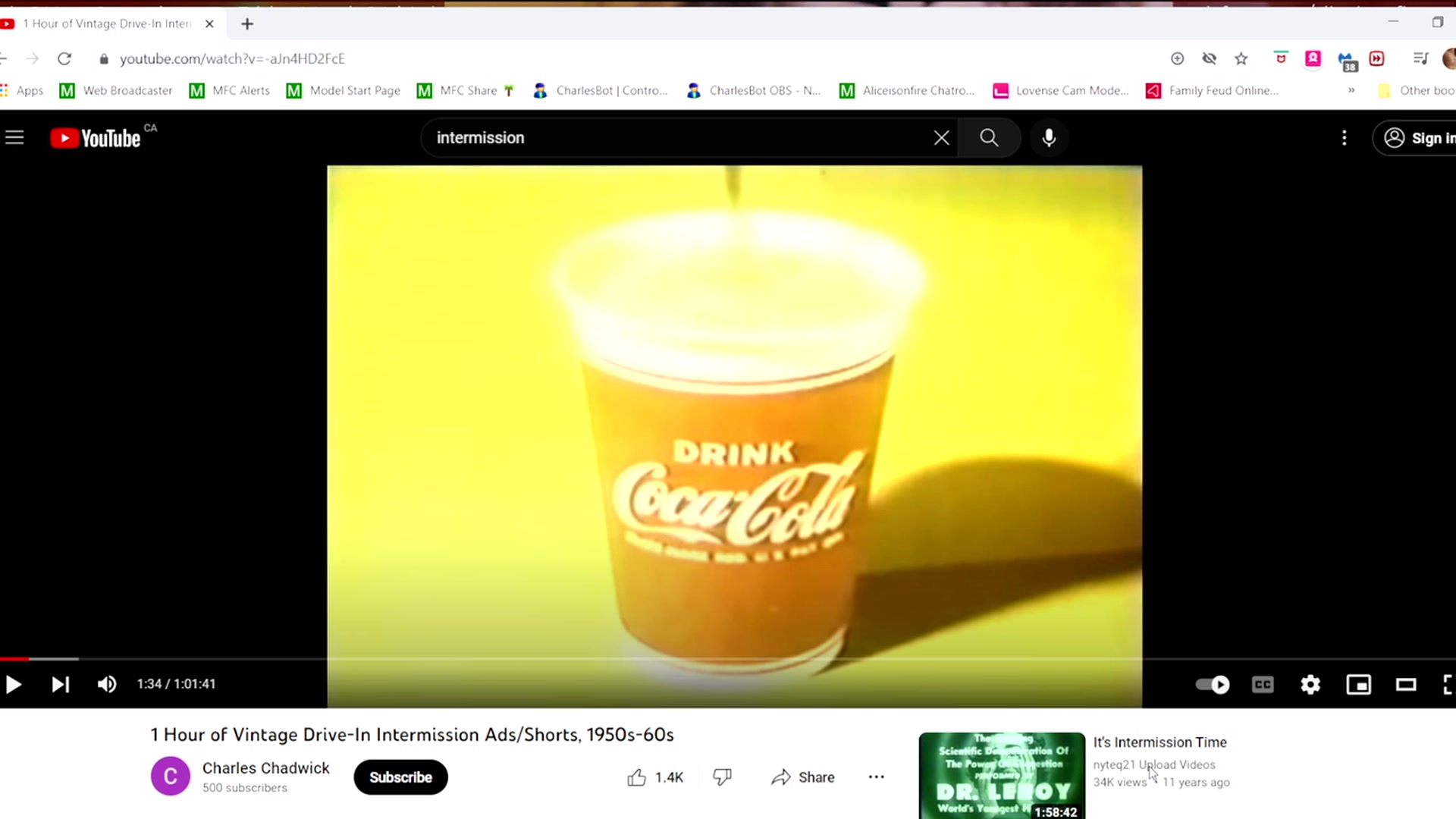The width and height of the screenshot is (1456, 819).
Task: Open the Charles Chadwick channel avatar
Action: click(x=171, y=777)
